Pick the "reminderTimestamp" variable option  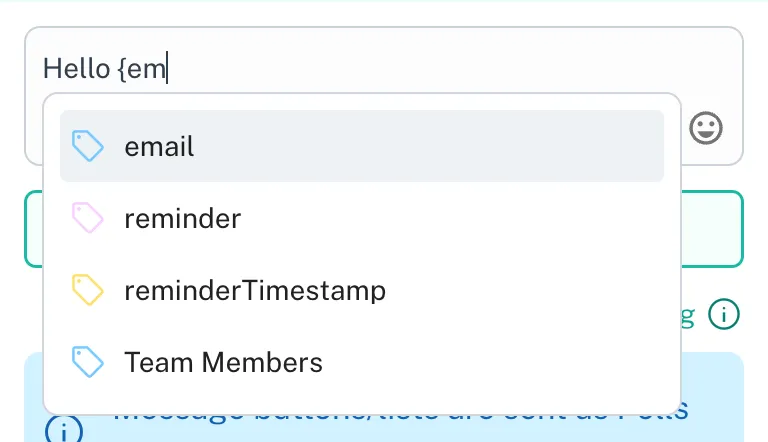click(254, 291)
